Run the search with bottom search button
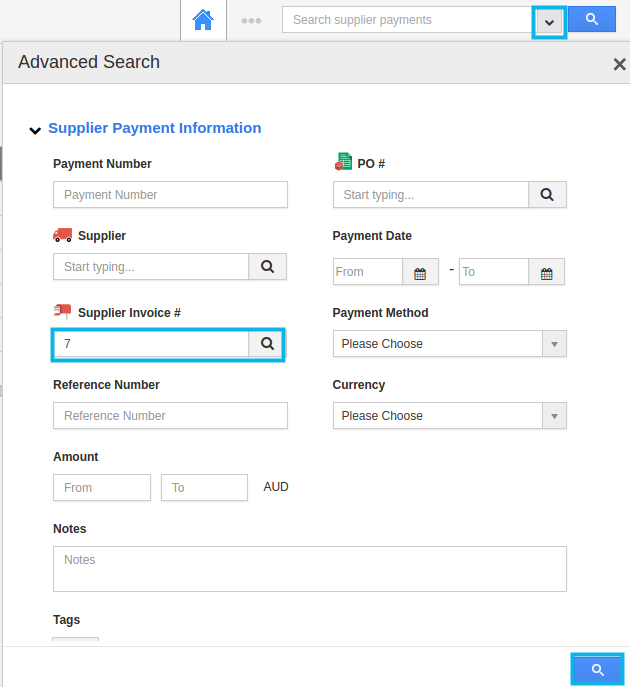The height and width of the screenshot is (687, 630). pyautogui.click(x=597, y=669)
